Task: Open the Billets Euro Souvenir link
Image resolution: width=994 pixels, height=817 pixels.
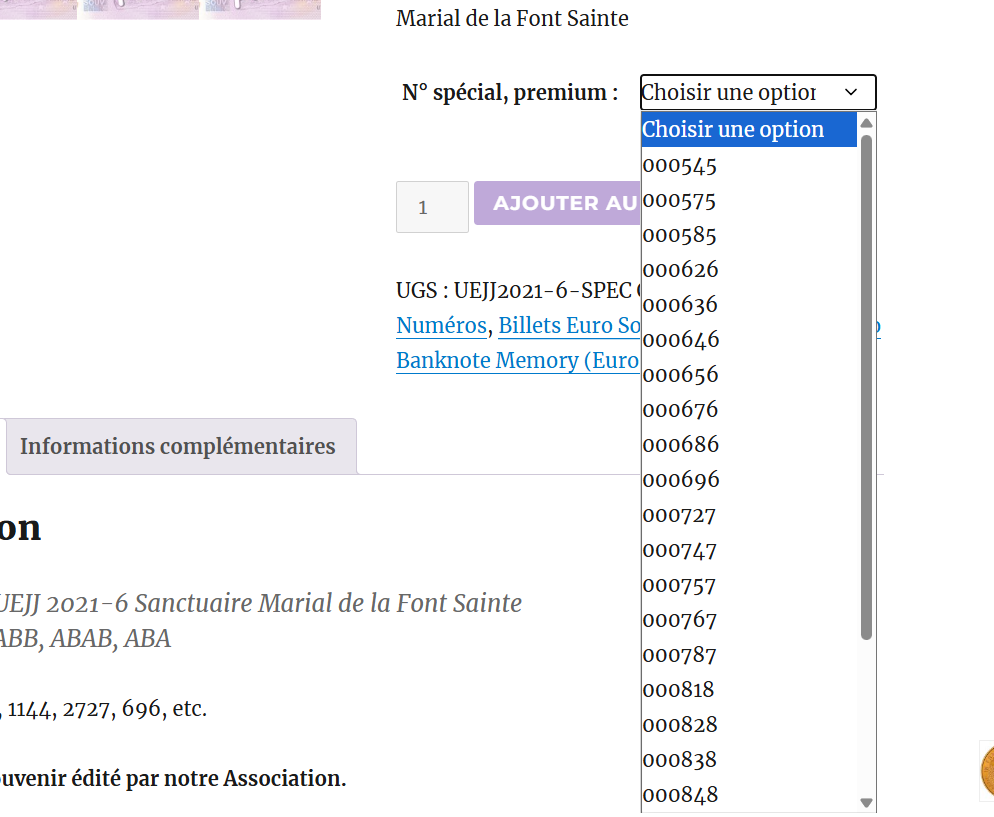Action: [x=569, y=326]
